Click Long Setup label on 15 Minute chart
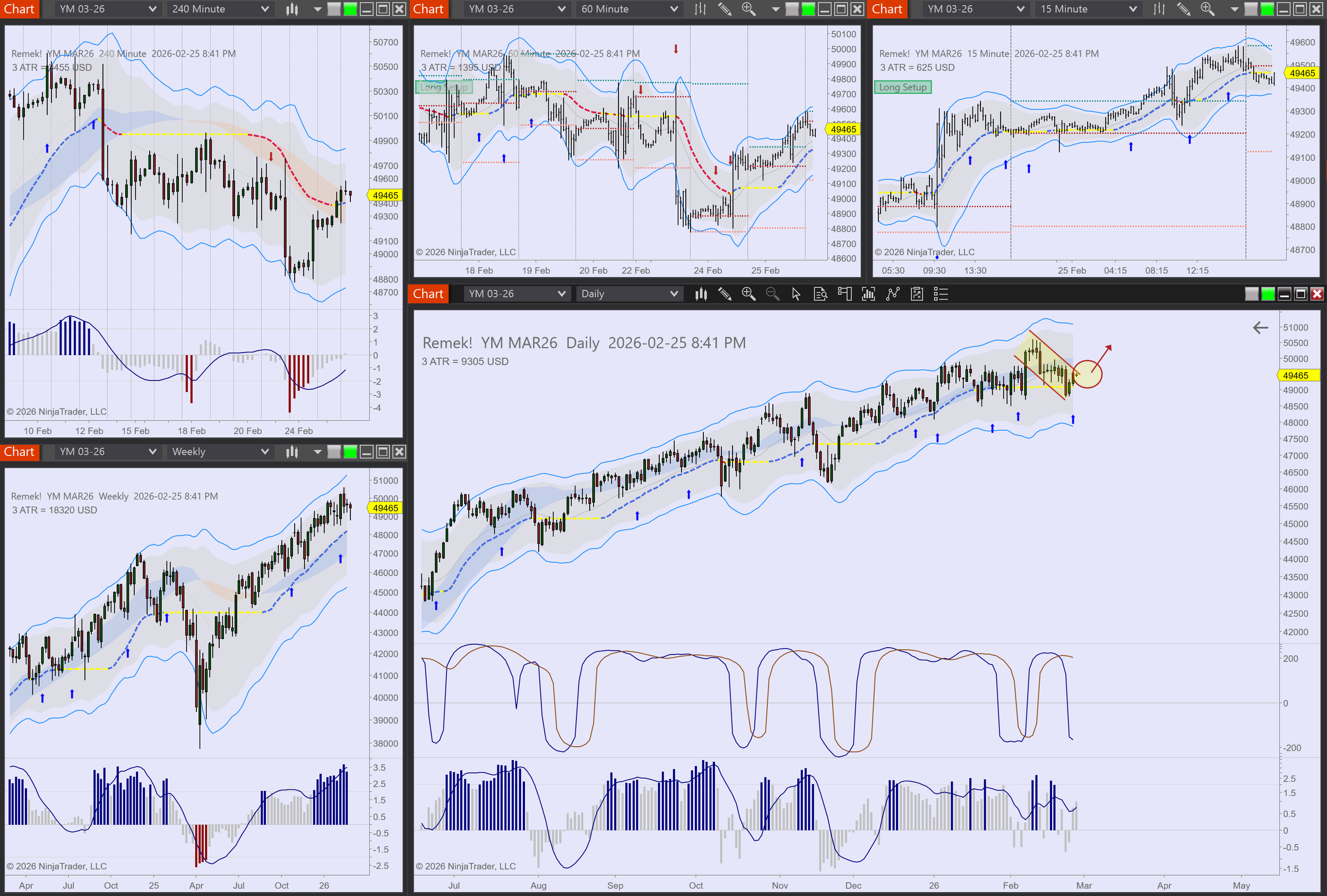This screenshot has height=896, width=1327. (x=902, y=88)
